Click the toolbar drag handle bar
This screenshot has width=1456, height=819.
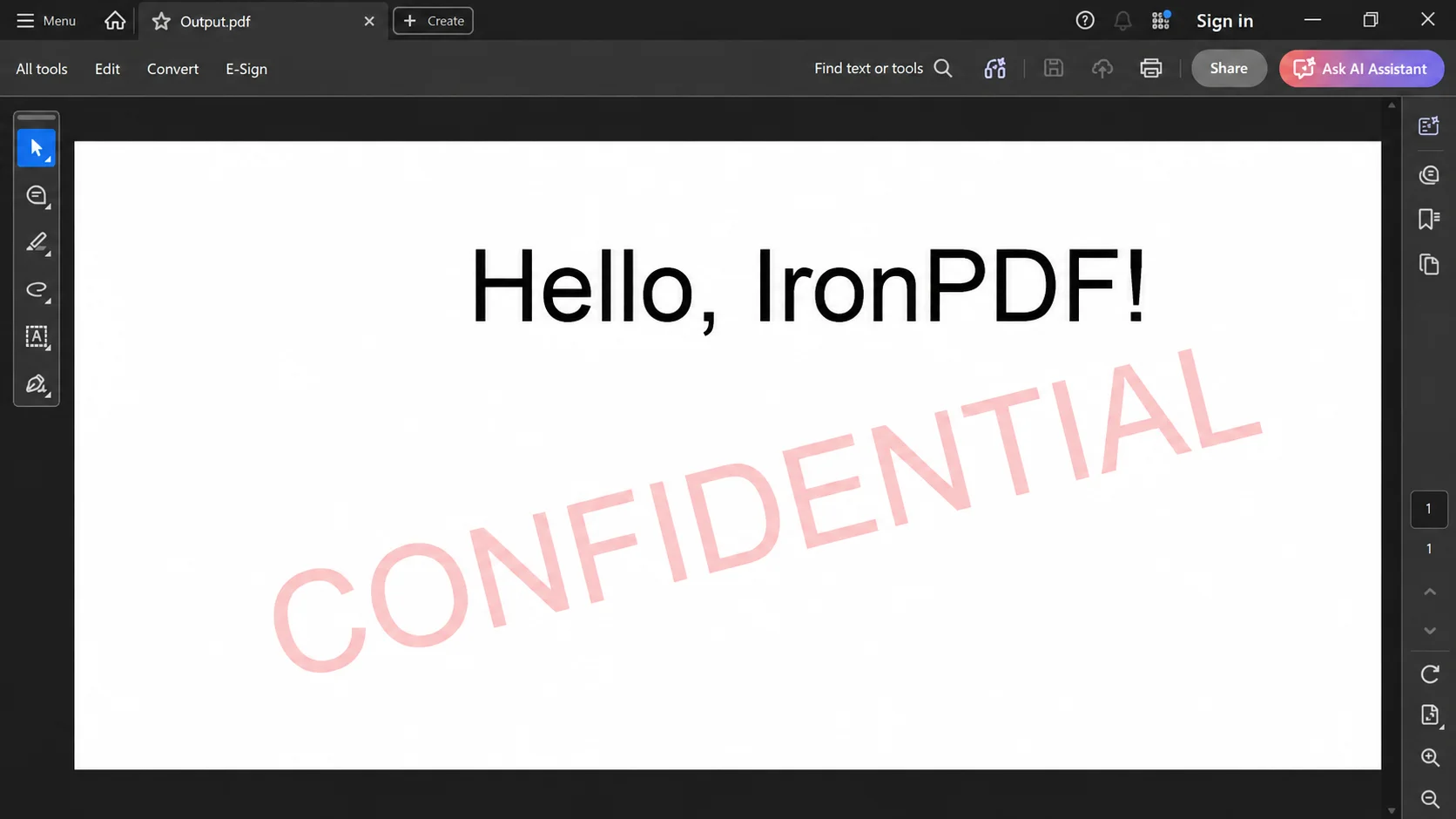pyautogui.click(x=37, y=118)
